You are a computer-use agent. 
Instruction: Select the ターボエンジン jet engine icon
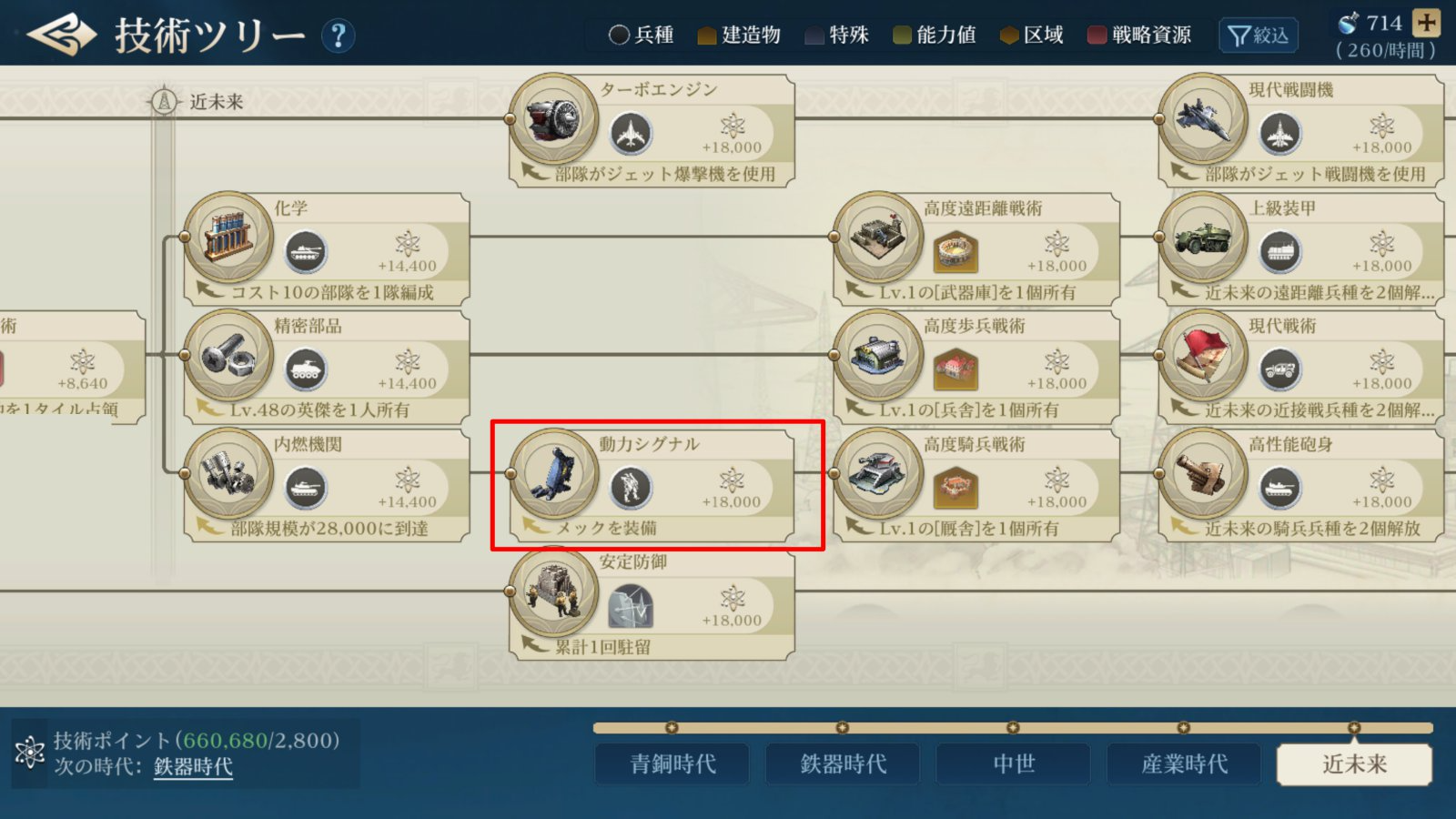pyautogui.click(x=552, y=119)
